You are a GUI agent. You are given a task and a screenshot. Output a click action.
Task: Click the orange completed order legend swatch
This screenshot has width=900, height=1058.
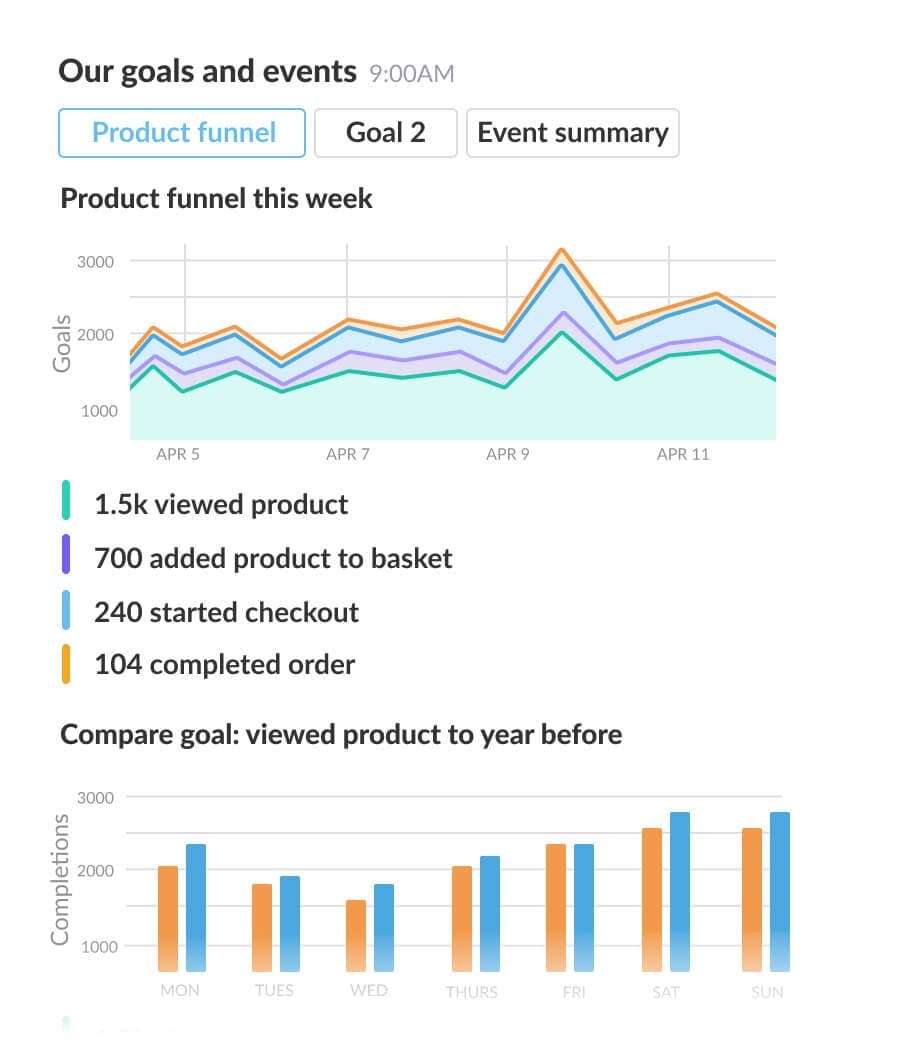click(x=65, y=664)
